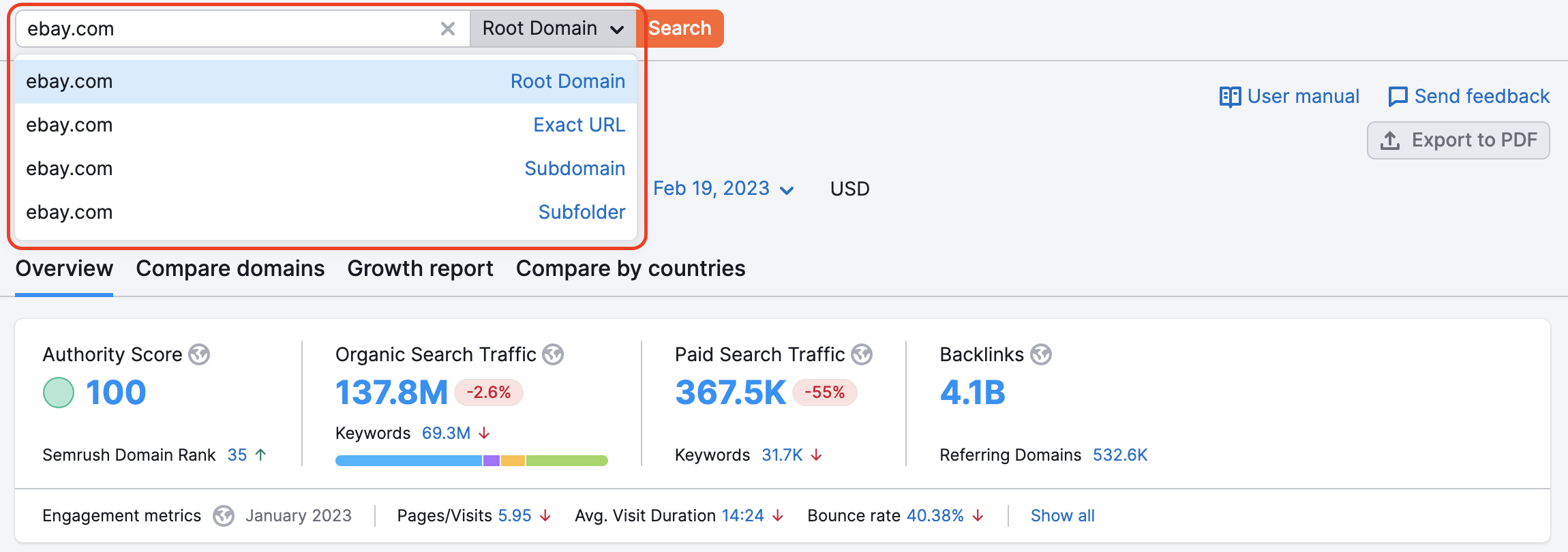Click the globe icon beside Organic Search Traffic

coord(553,354)
